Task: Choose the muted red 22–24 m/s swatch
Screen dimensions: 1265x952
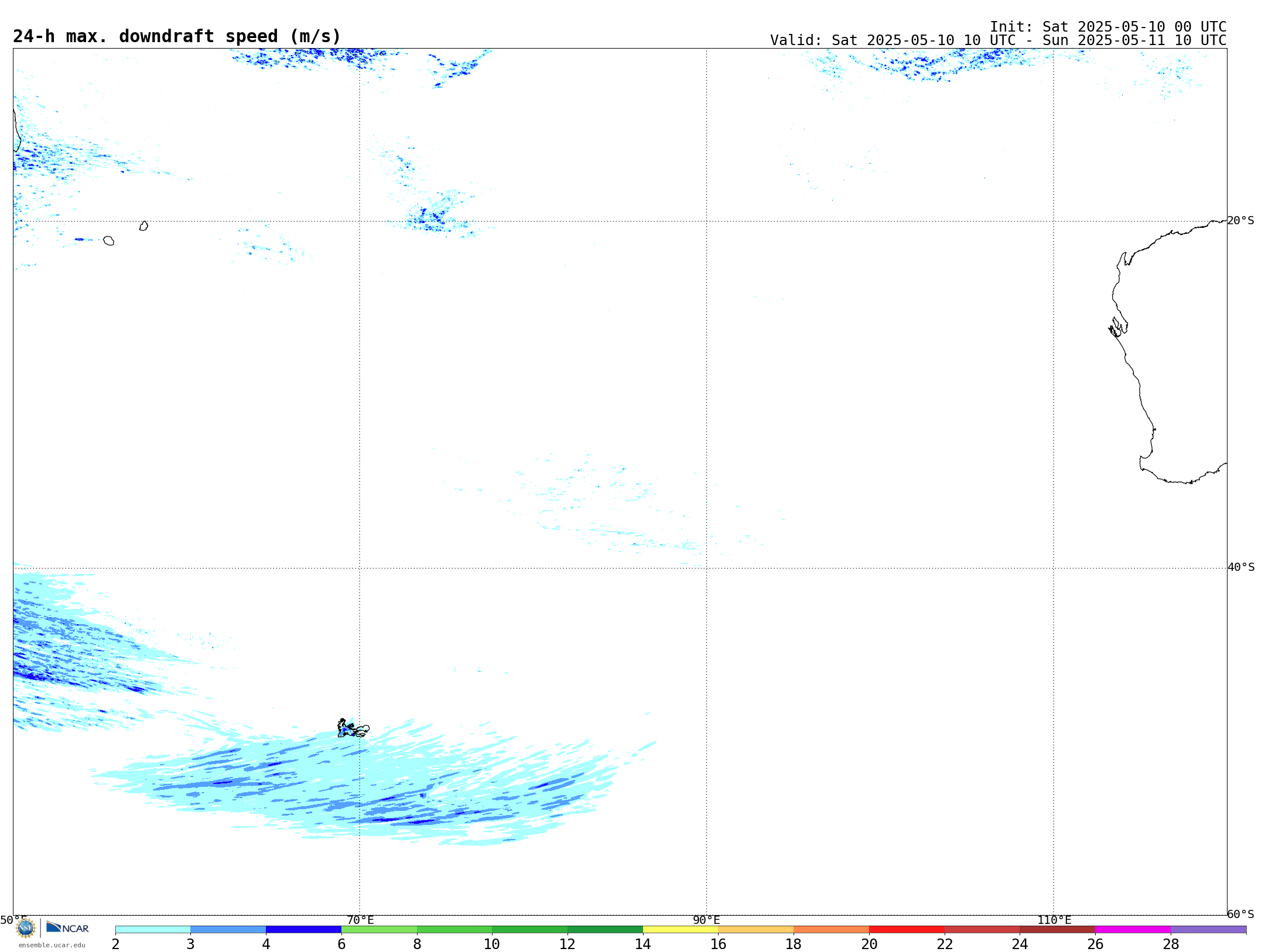Action: 982,930
